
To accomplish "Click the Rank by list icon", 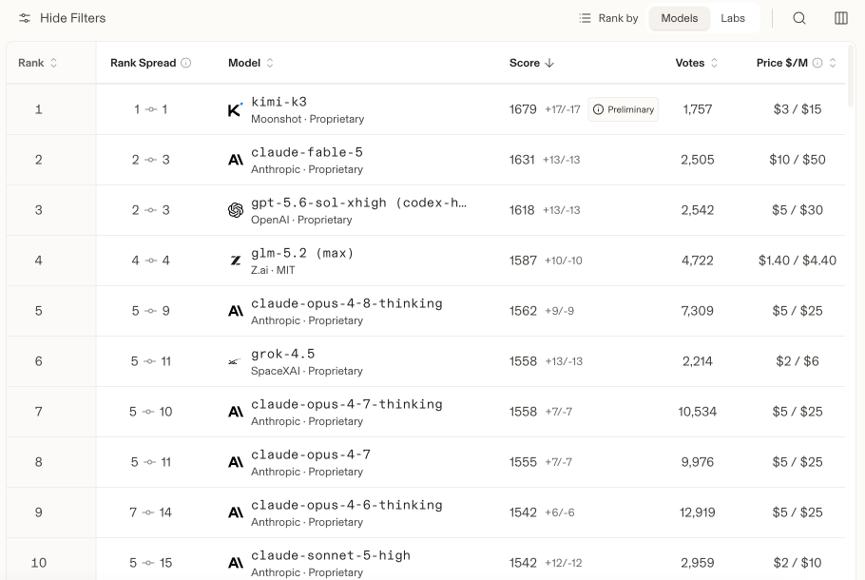I will coord(585,18).
